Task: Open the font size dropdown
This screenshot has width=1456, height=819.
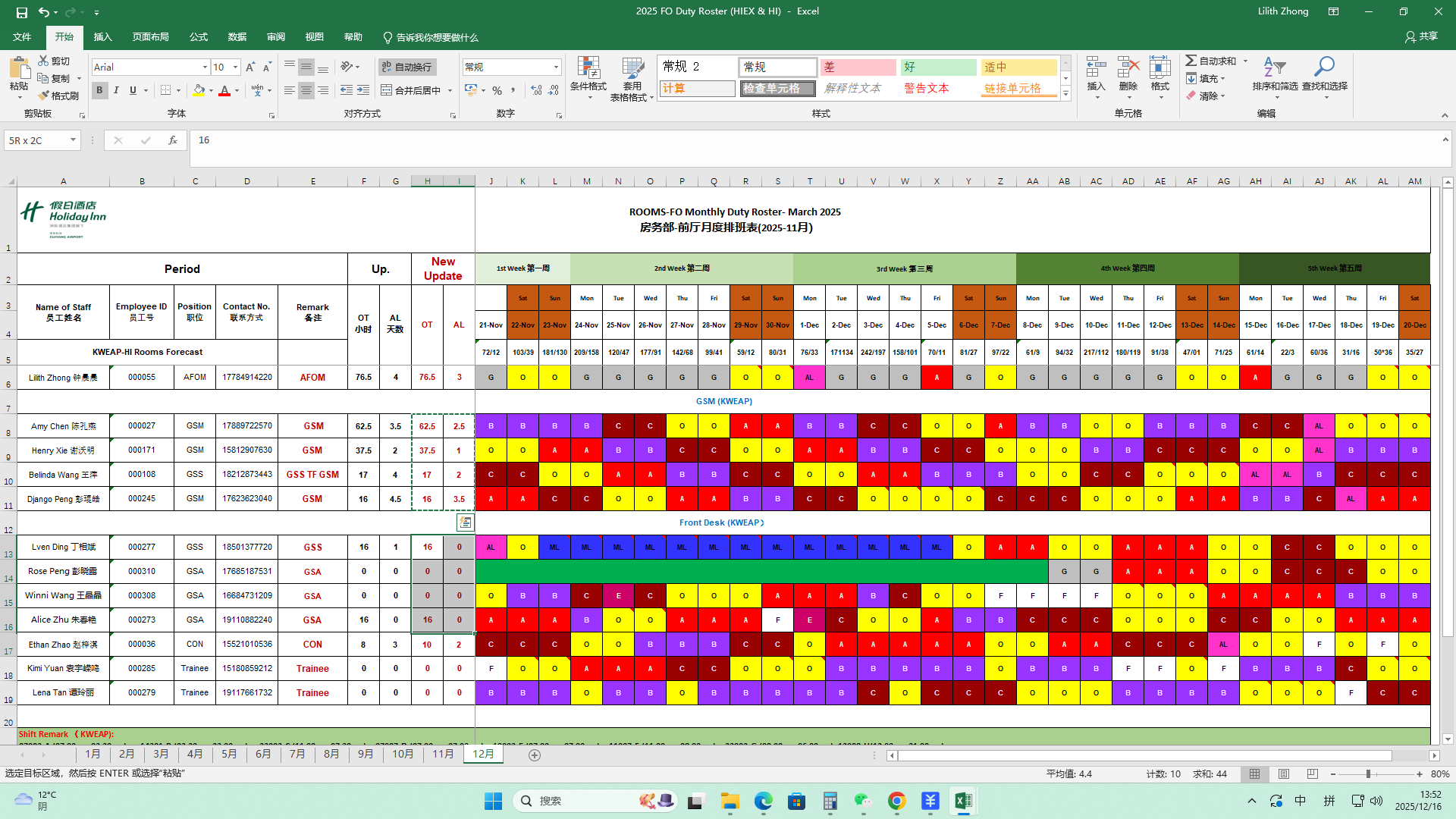Action: click(x=235, y=67)
